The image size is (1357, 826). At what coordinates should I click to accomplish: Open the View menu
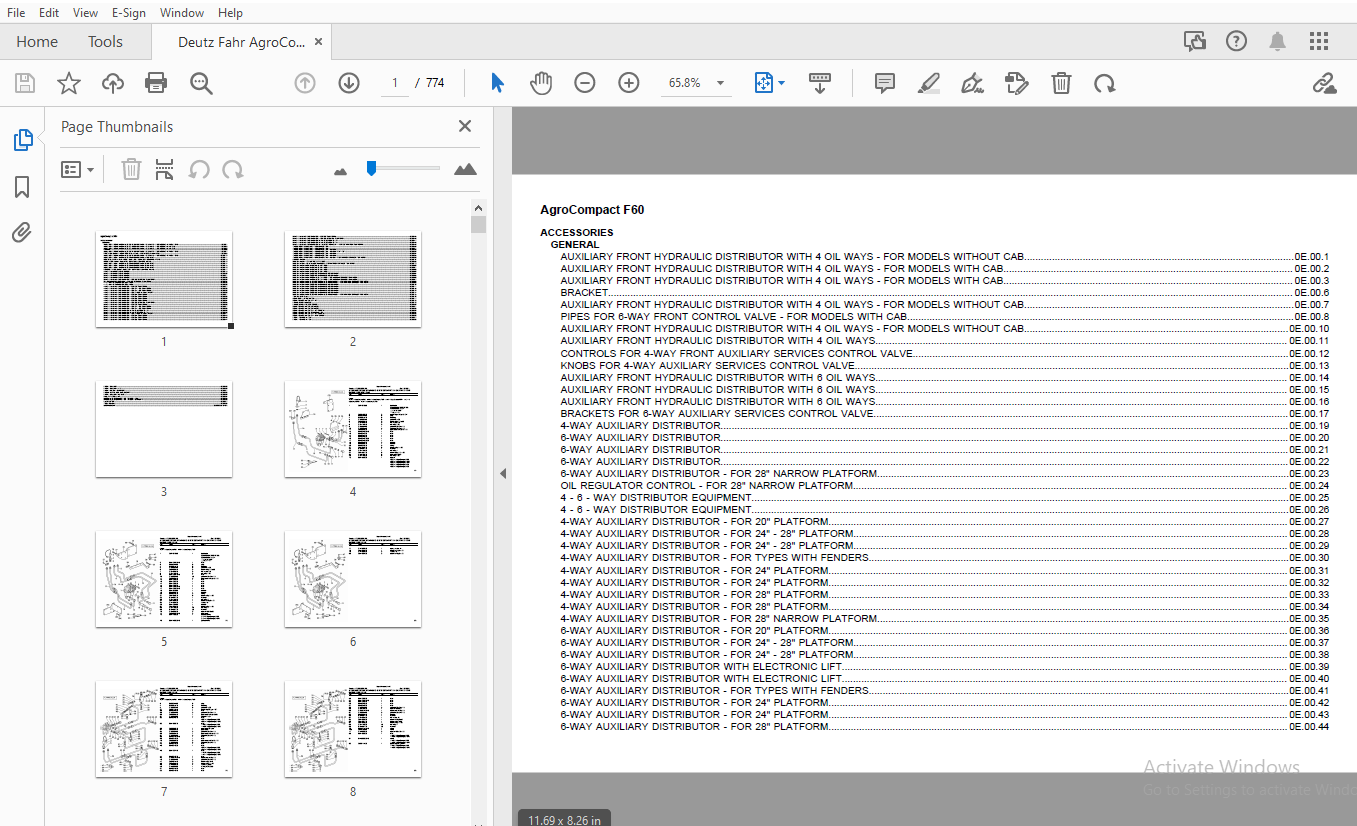(x=85, y=12)
